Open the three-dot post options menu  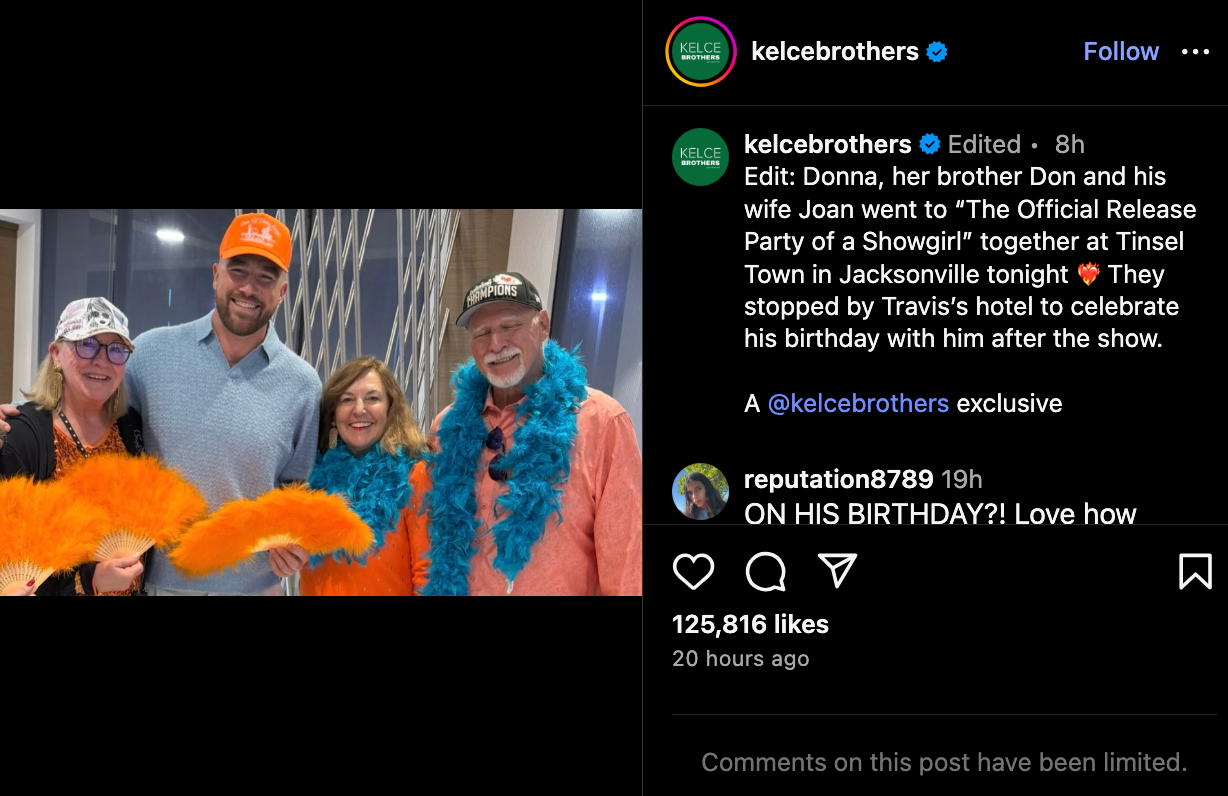(1196, 51)
